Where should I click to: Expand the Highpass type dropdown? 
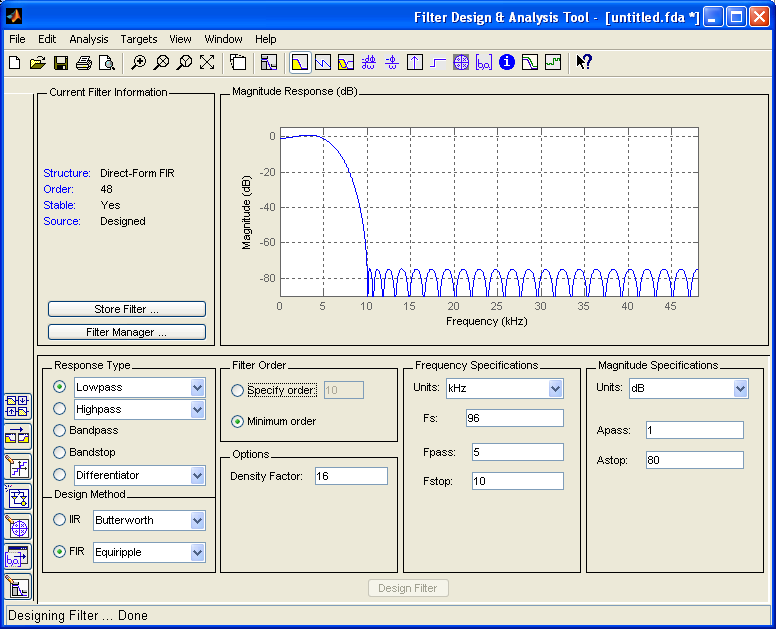pos(197,409)
